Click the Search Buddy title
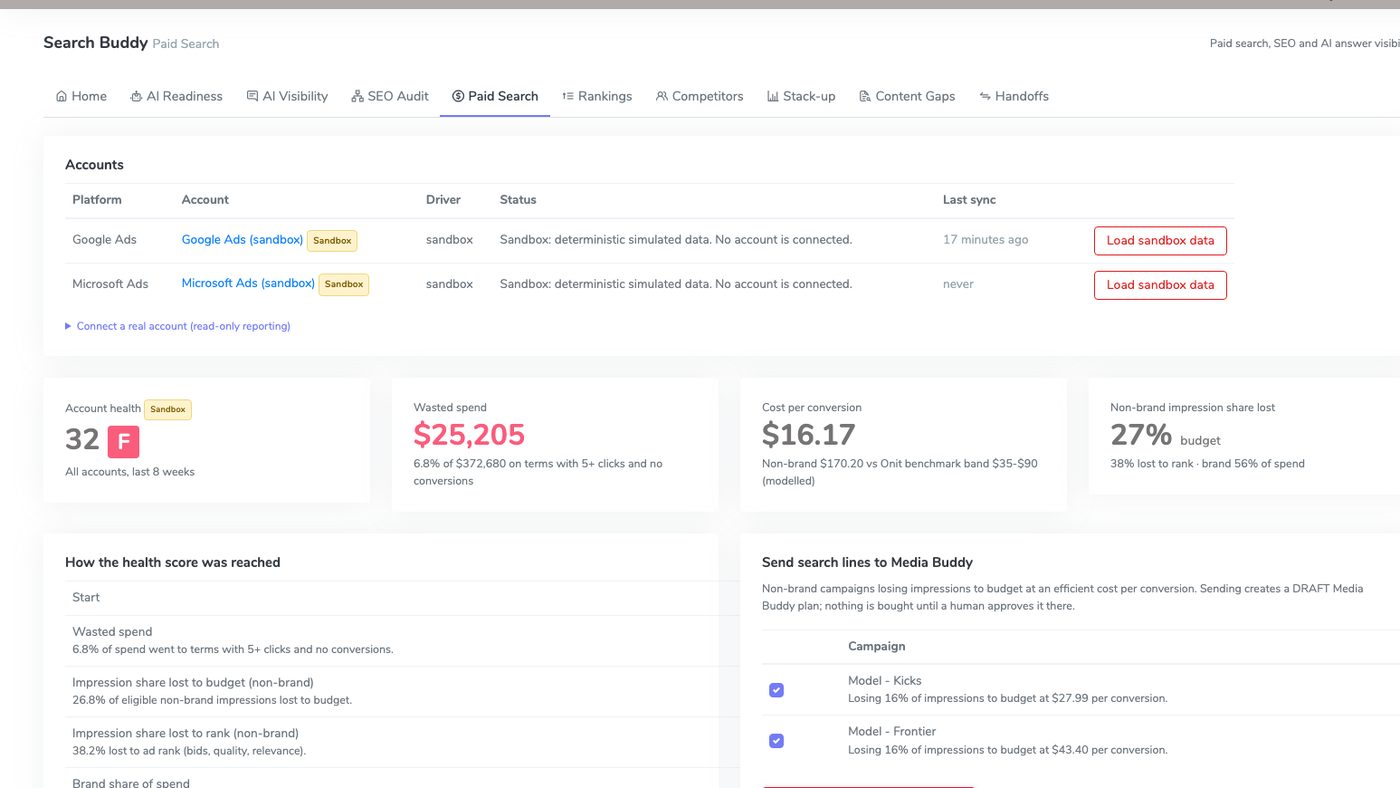Screen dimensions: 1400x788 coord(95,42)
